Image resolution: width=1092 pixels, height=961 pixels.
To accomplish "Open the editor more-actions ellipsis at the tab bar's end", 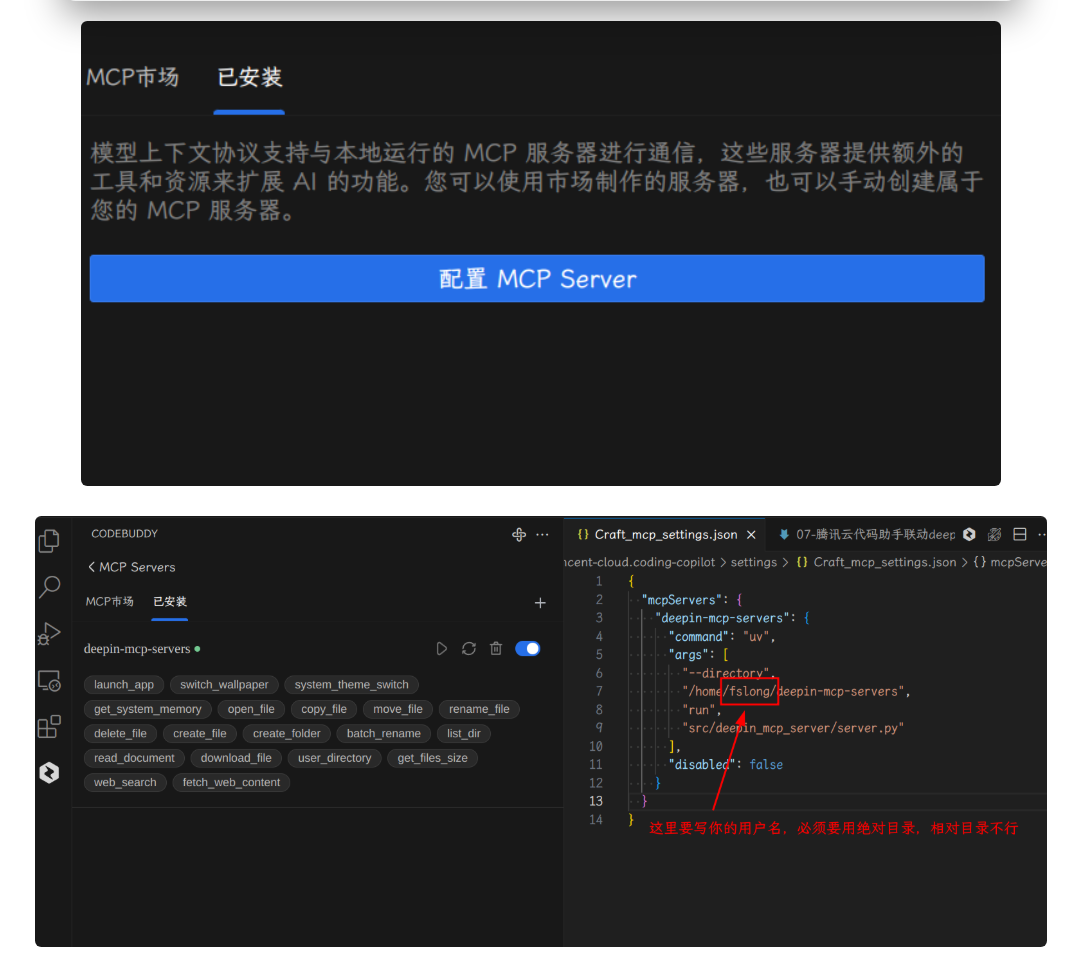I will click(1041, 534).
